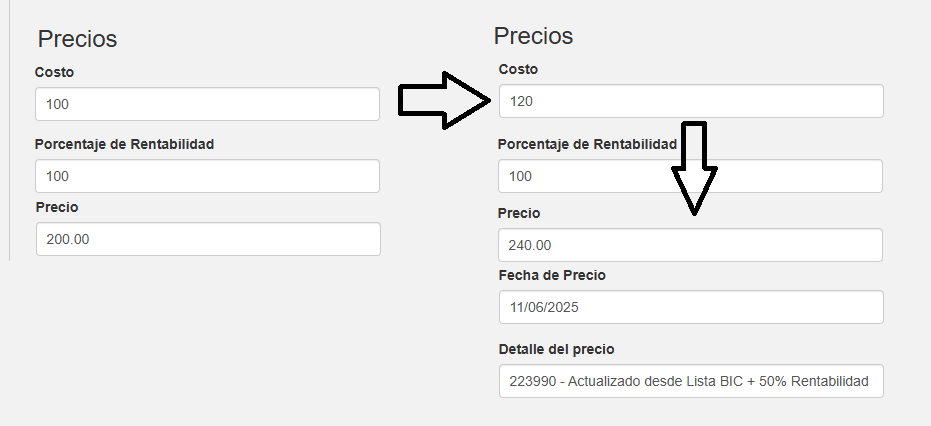The height and width of the screenshot is (426, 931).
Task: Click the Detalle del precio label
Action: coord(556,349)
